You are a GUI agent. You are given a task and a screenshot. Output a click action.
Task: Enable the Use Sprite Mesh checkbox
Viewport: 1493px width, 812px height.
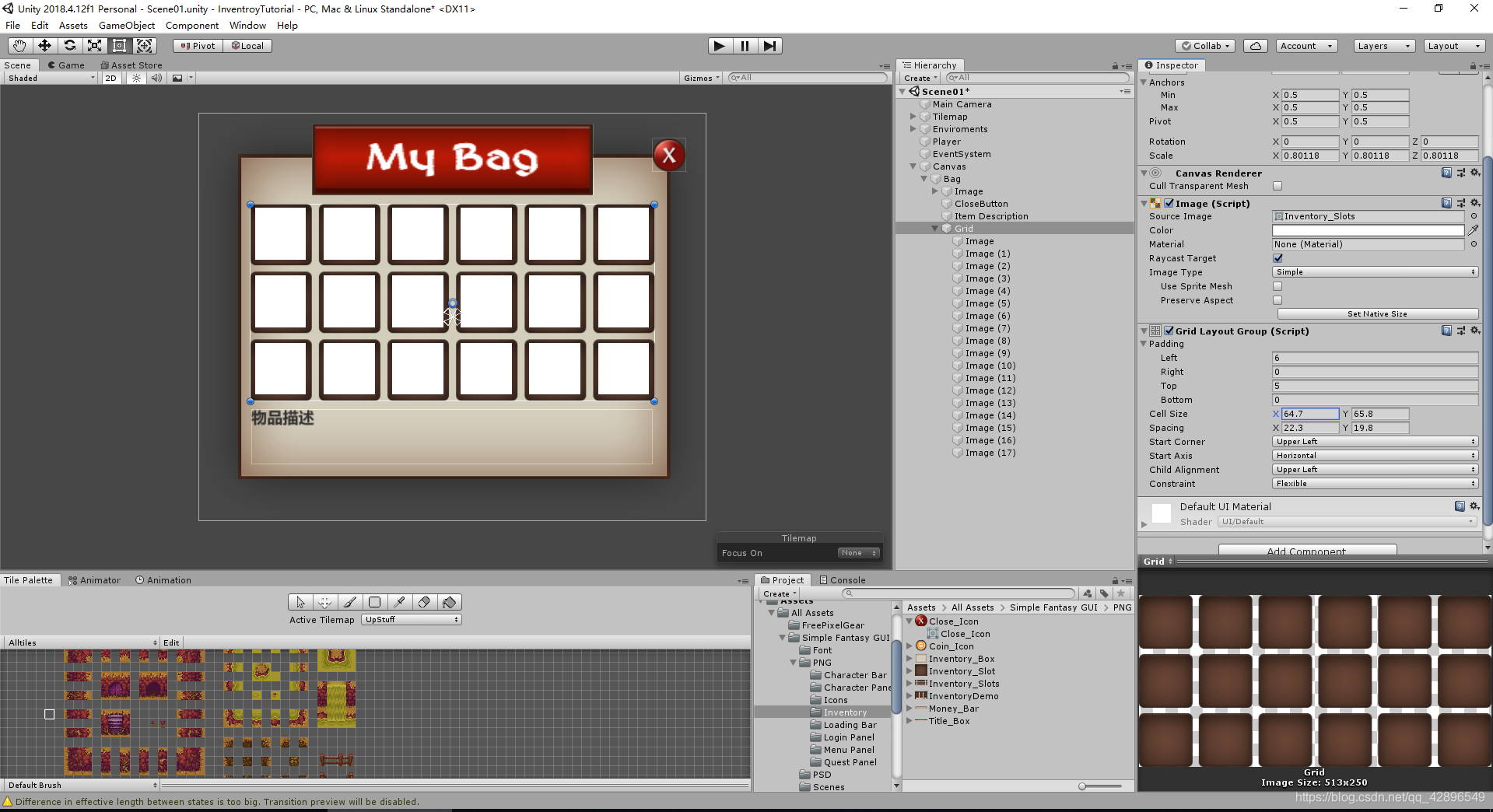coord(1278,286)
